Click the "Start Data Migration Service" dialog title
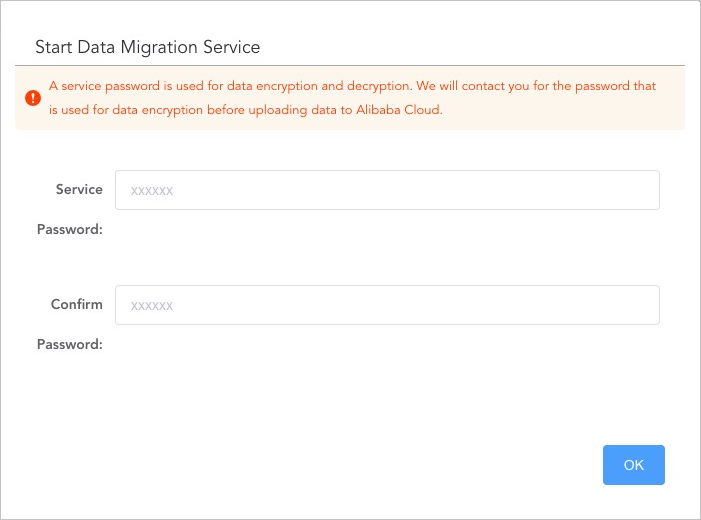The width and height of the screenshot is (701, 520). (147, 47)
